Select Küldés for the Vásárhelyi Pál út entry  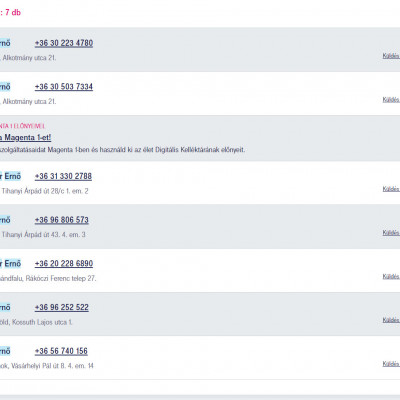click(391, 364)
